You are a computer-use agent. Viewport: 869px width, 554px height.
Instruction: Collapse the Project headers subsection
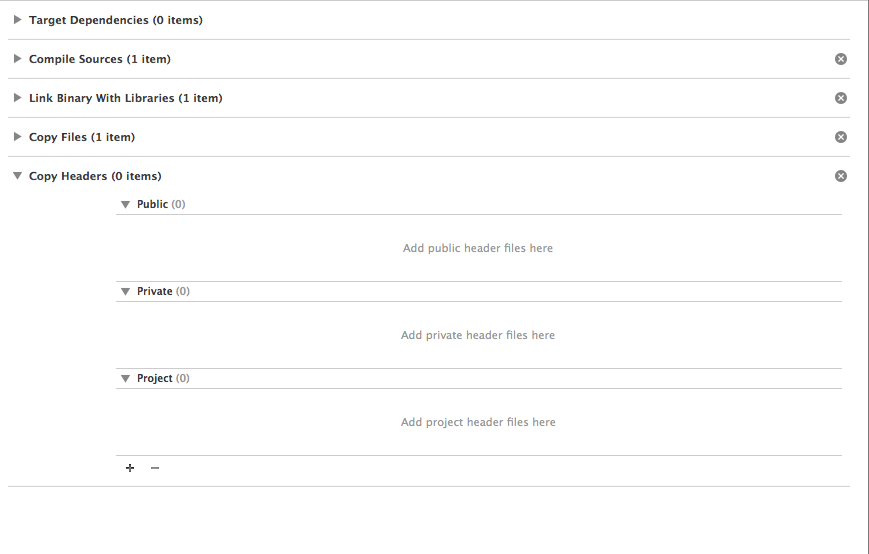coord(126,378)
